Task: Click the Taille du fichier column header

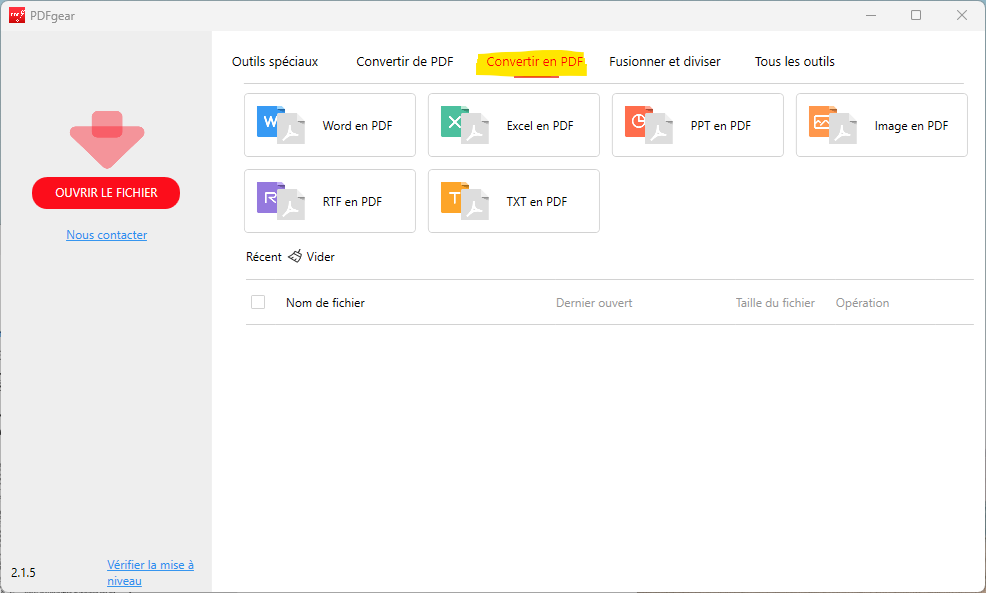Action: 775,303
